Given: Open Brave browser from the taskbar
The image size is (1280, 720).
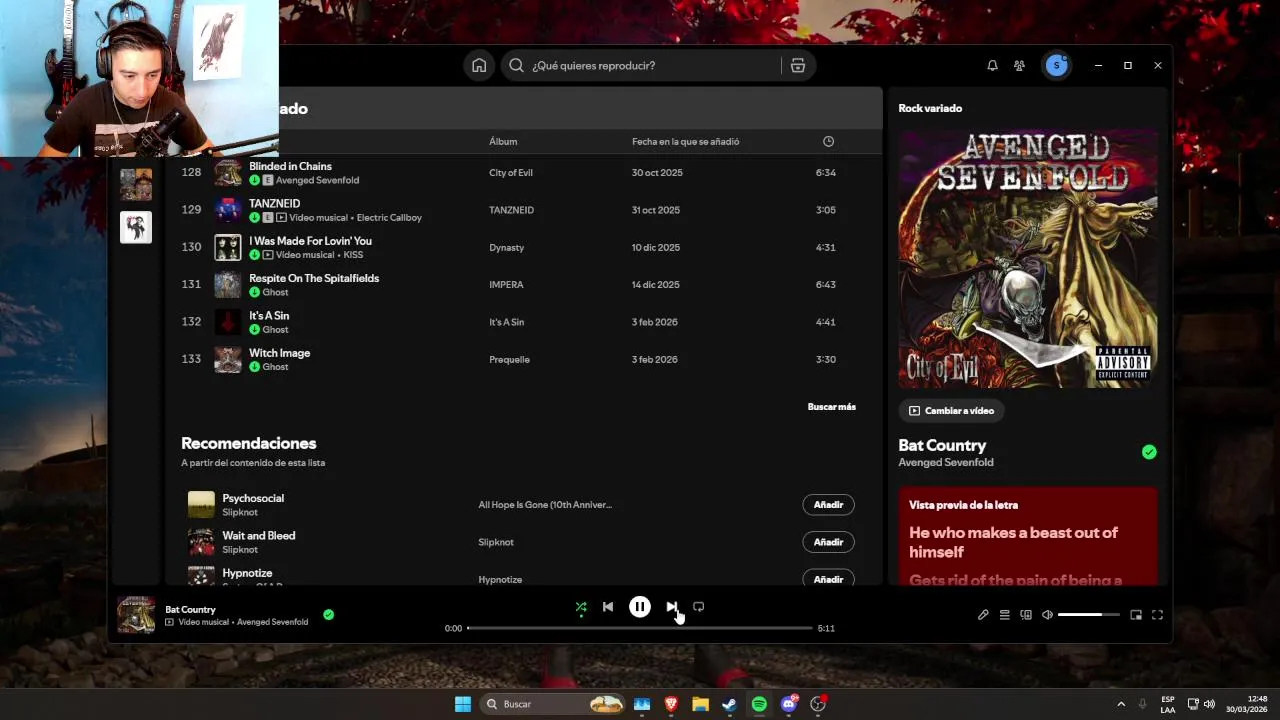Looking at the screenshot, I should [671, 704].
